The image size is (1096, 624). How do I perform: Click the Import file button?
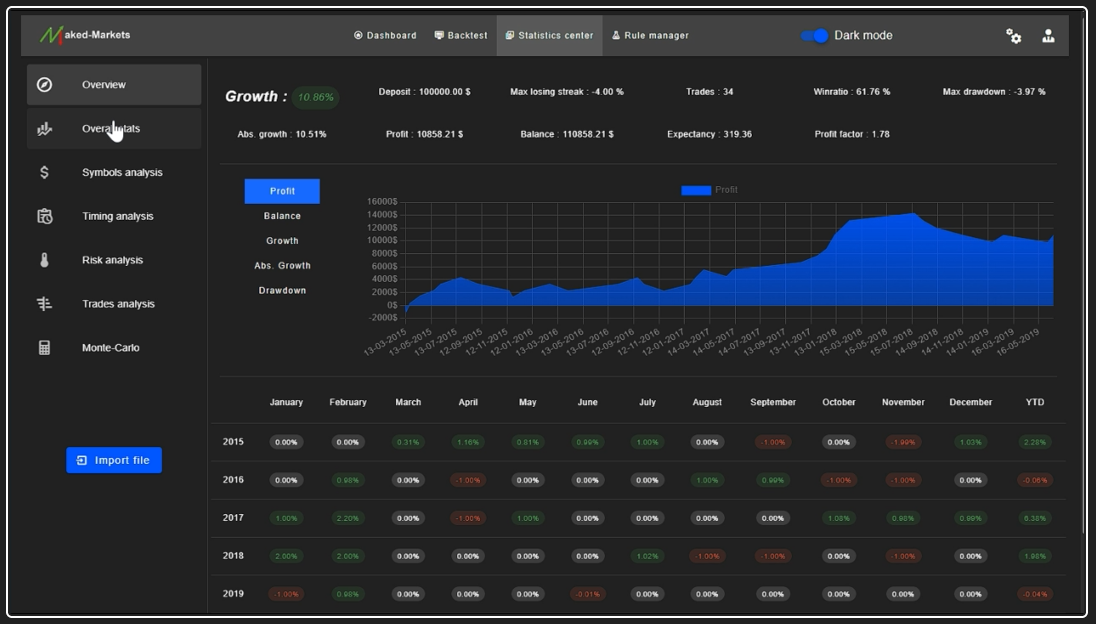(x=113, y=460)
